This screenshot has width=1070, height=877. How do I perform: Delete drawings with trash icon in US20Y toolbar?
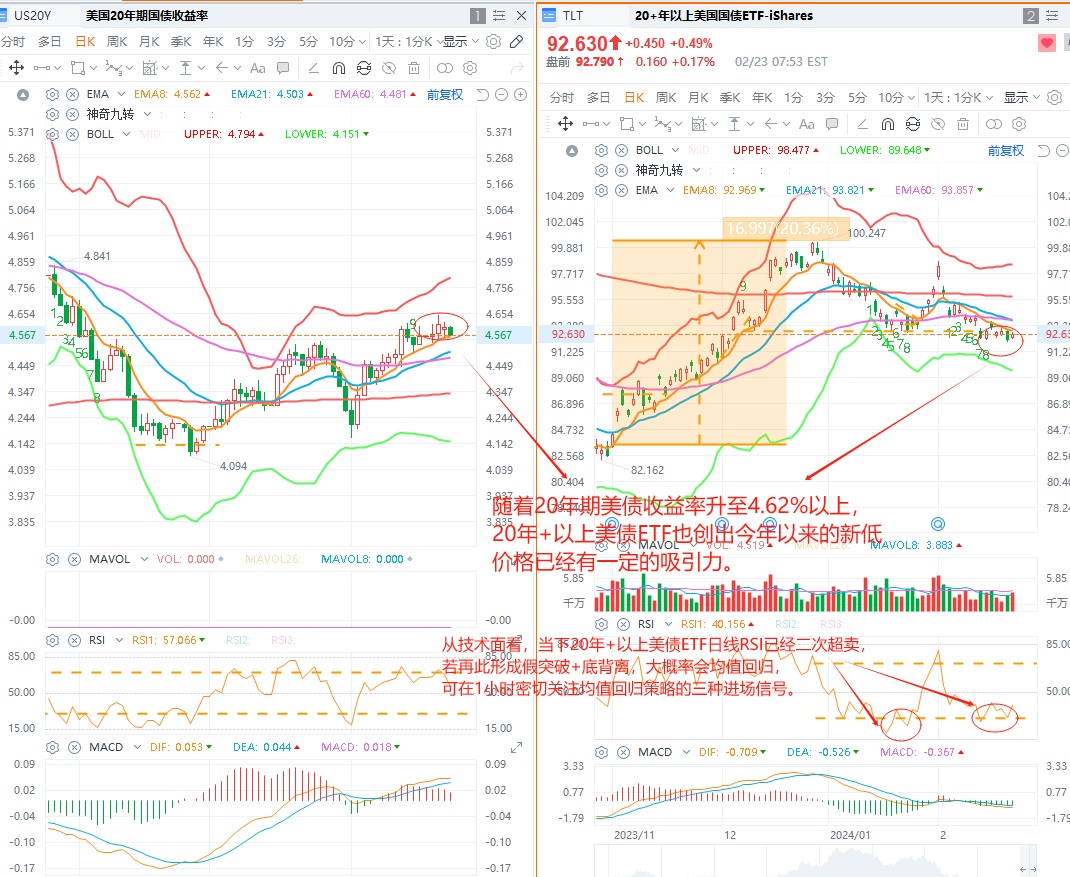[x=414, y=68]
